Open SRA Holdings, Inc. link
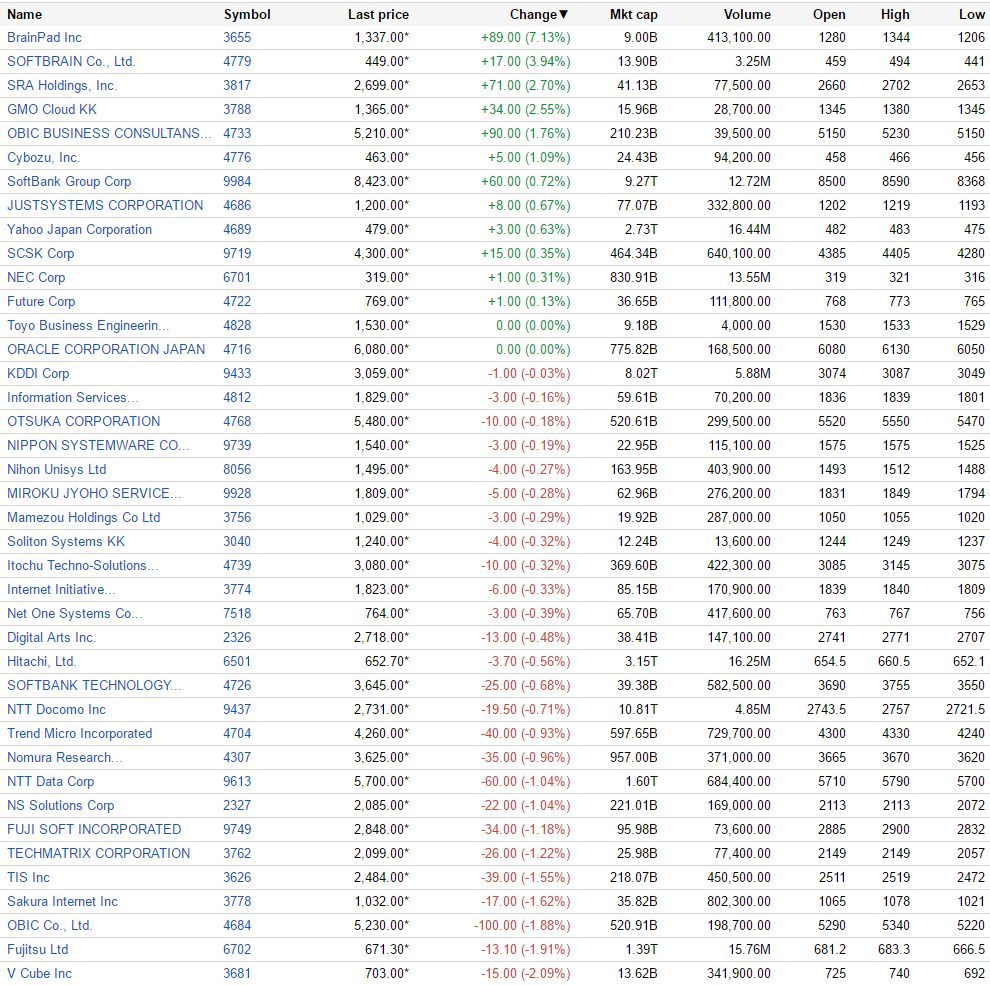This screenshot has width=990, height=985. point(62,85)
